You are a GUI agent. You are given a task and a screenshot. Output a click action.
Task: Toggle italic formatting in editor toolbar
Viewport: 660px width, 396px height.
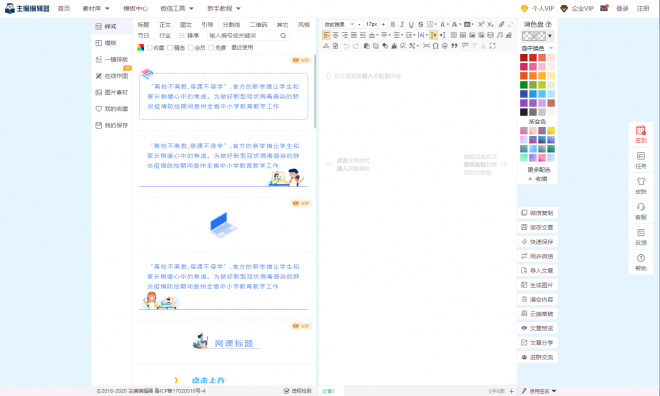(x=402, y=24)
